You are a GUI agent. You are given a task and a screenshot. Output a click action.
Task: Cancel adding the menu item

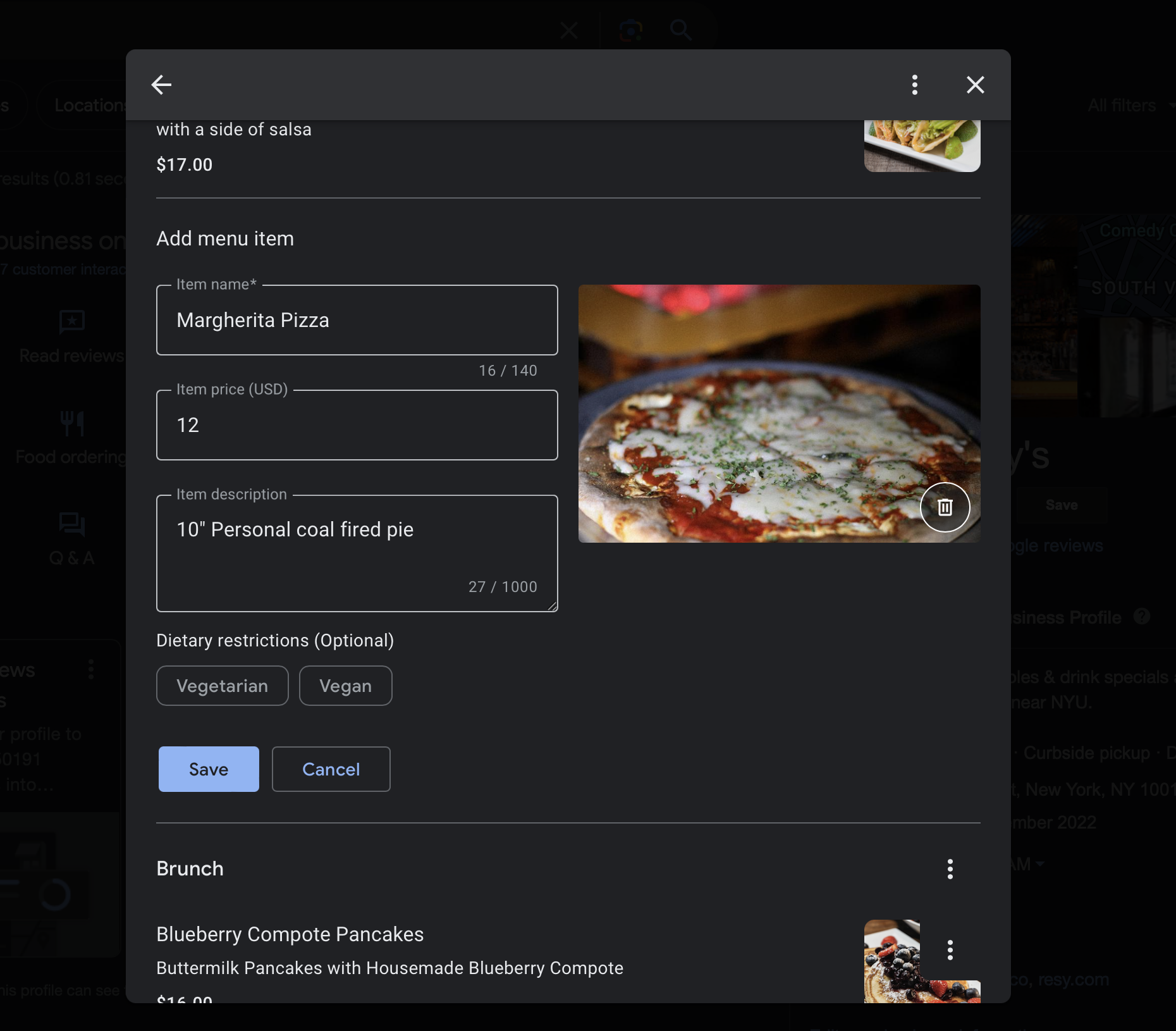tap(331, 769)
